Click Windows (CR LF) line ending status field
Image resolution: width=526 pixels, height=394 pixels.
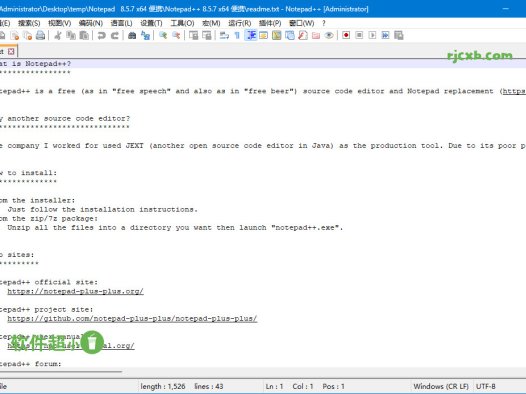click(x=441, y=386)
